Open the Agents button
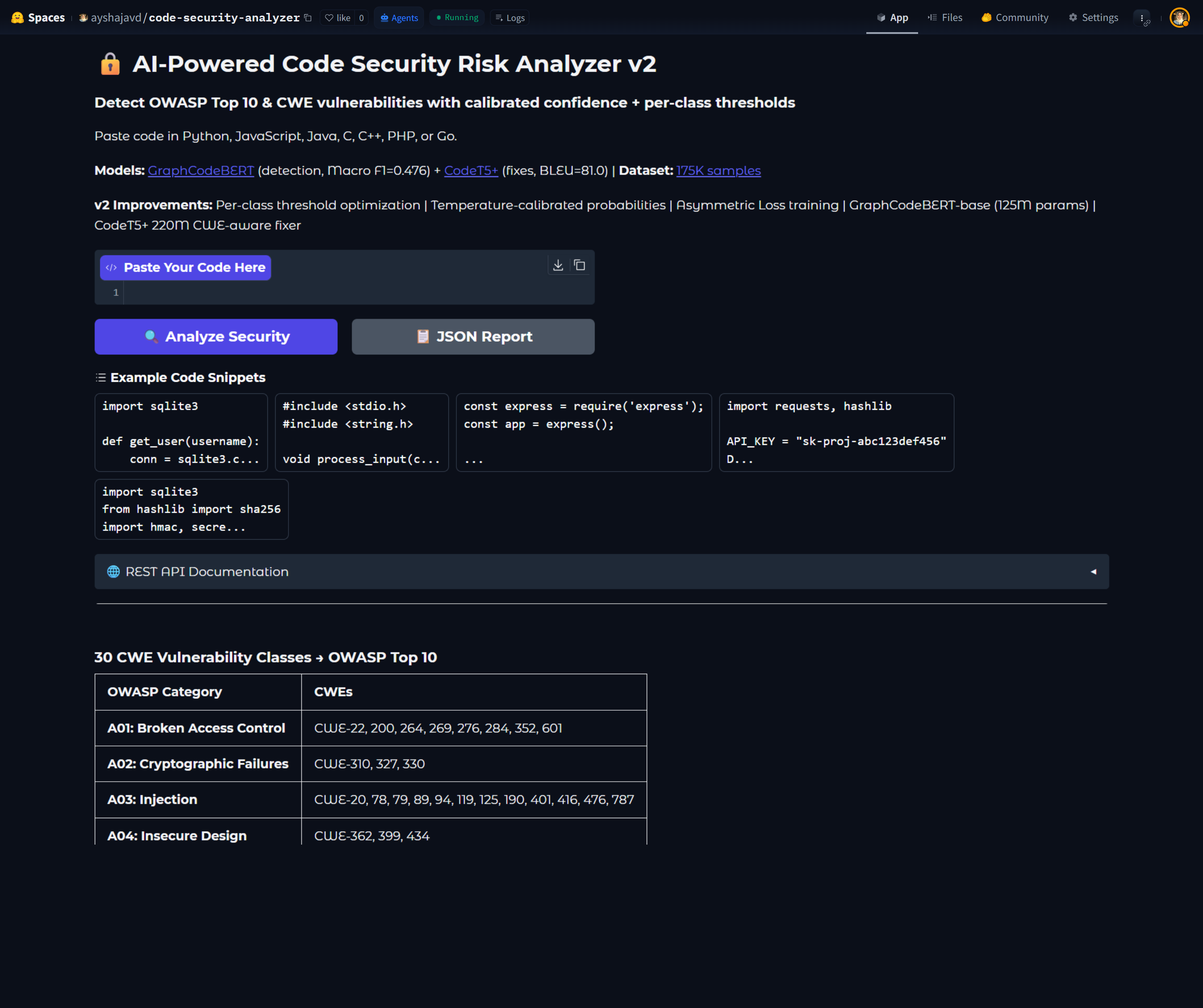 (x=399, y=18)
